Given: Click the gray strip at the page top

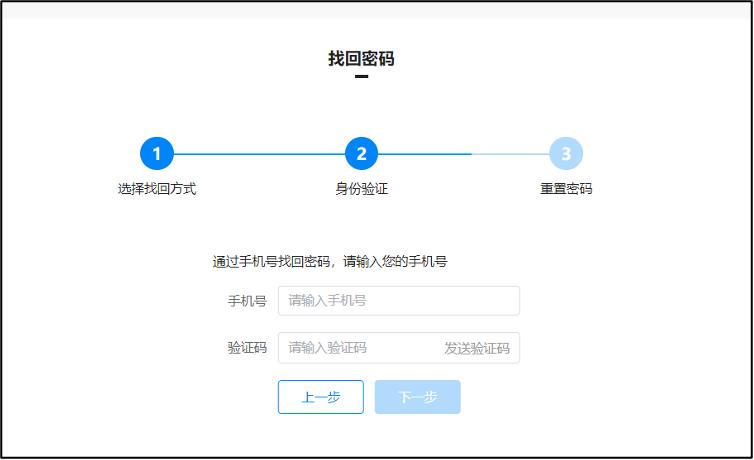Looking at the screenshot, I should [376, 10].
